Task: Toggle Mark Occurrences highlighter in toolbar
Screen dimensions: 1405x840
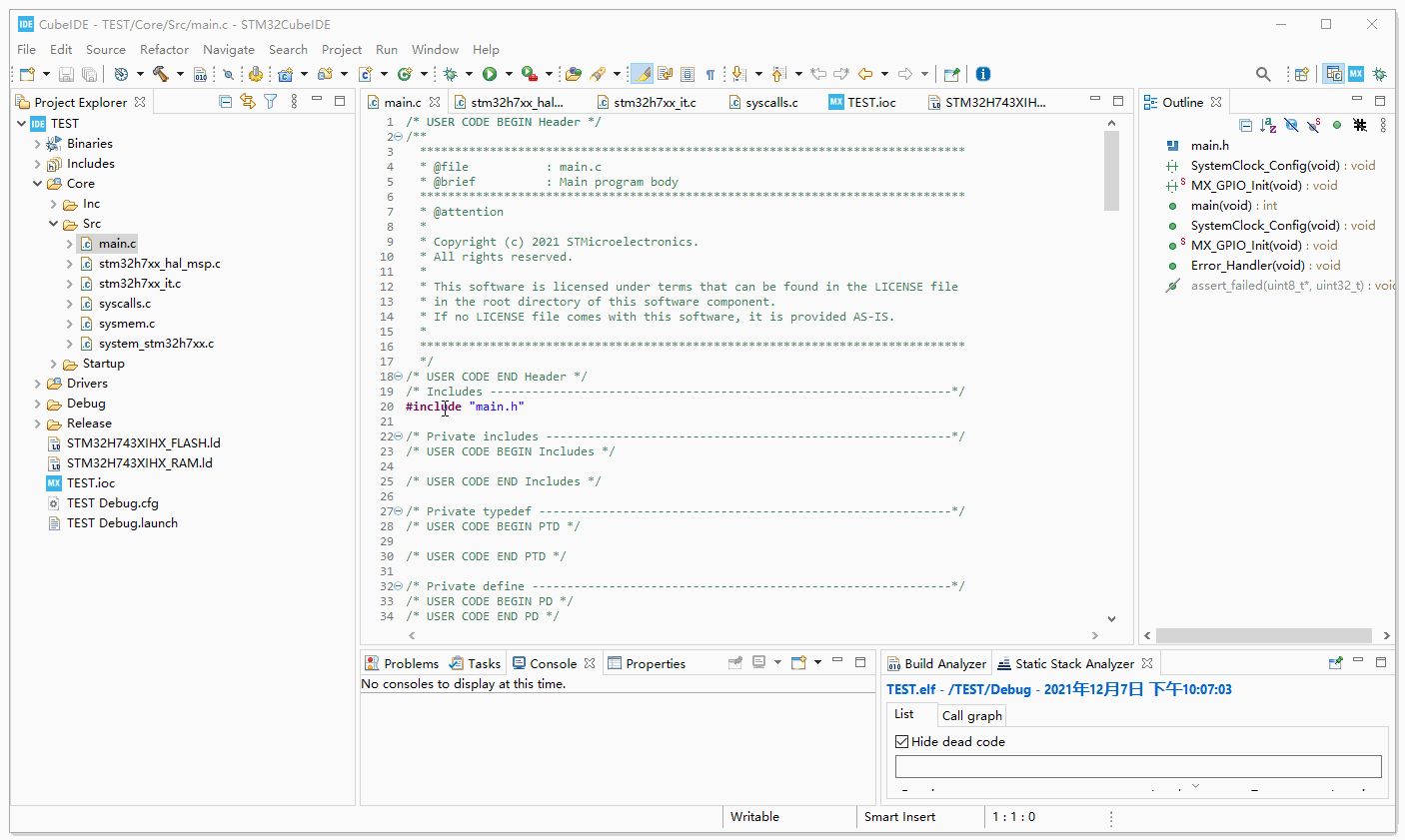Action: tap(642, 74)
